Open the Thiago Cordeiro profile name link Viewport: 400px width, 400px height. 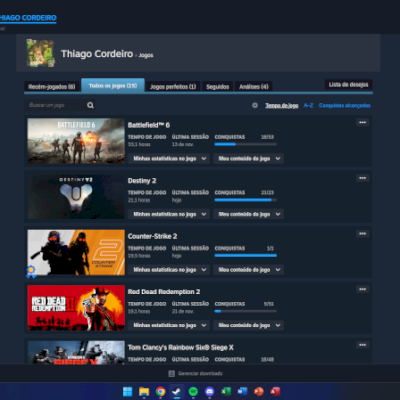(97, 54)
